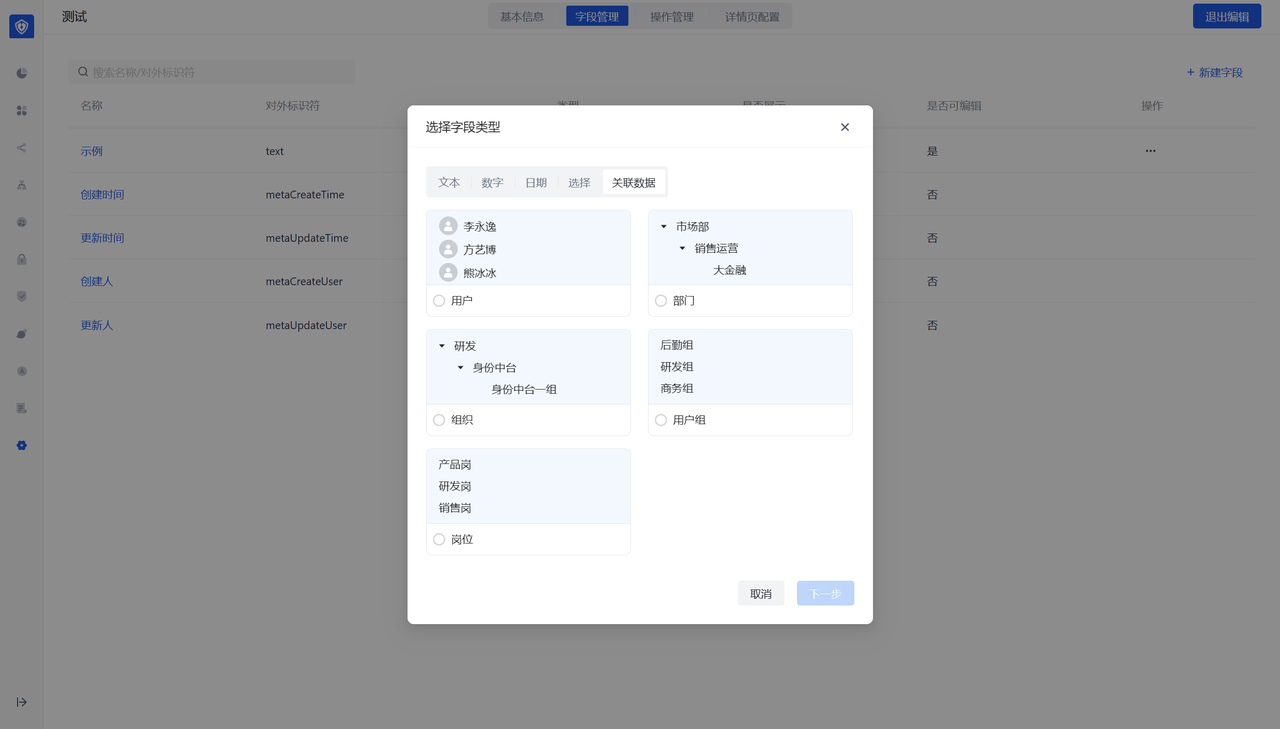
Task: Click the padlock icon in sidebar
Action: 22,259
